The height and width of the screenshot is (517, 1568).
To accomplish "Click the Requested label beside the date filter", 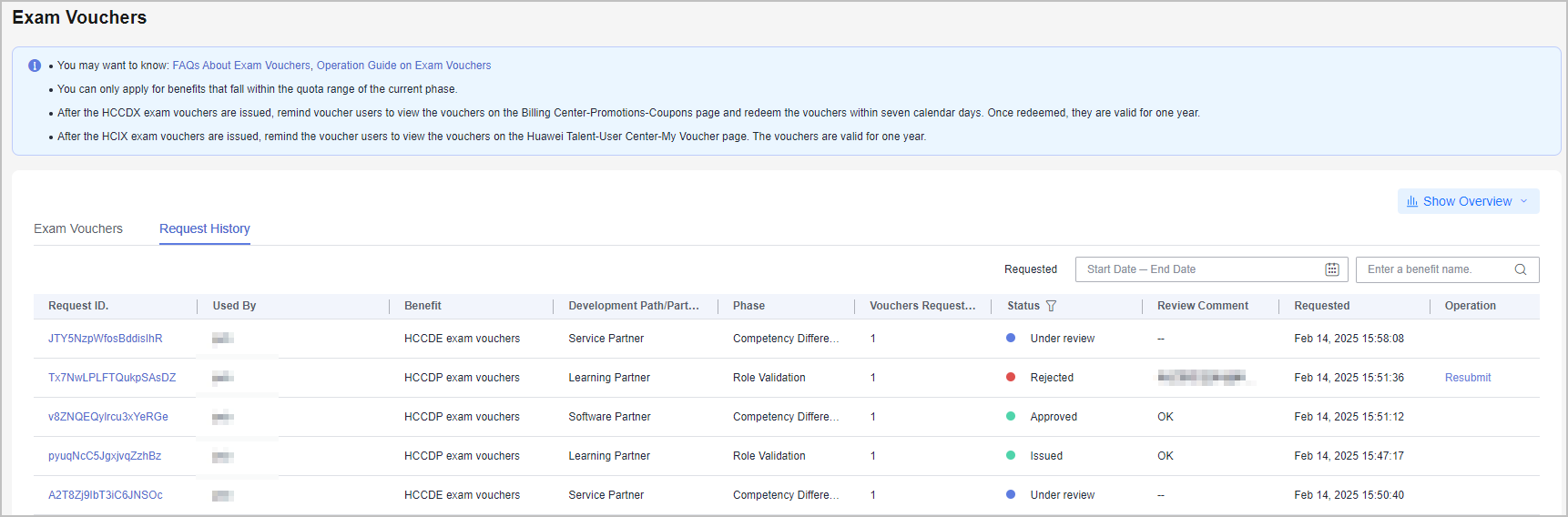I will point(1031,269).
